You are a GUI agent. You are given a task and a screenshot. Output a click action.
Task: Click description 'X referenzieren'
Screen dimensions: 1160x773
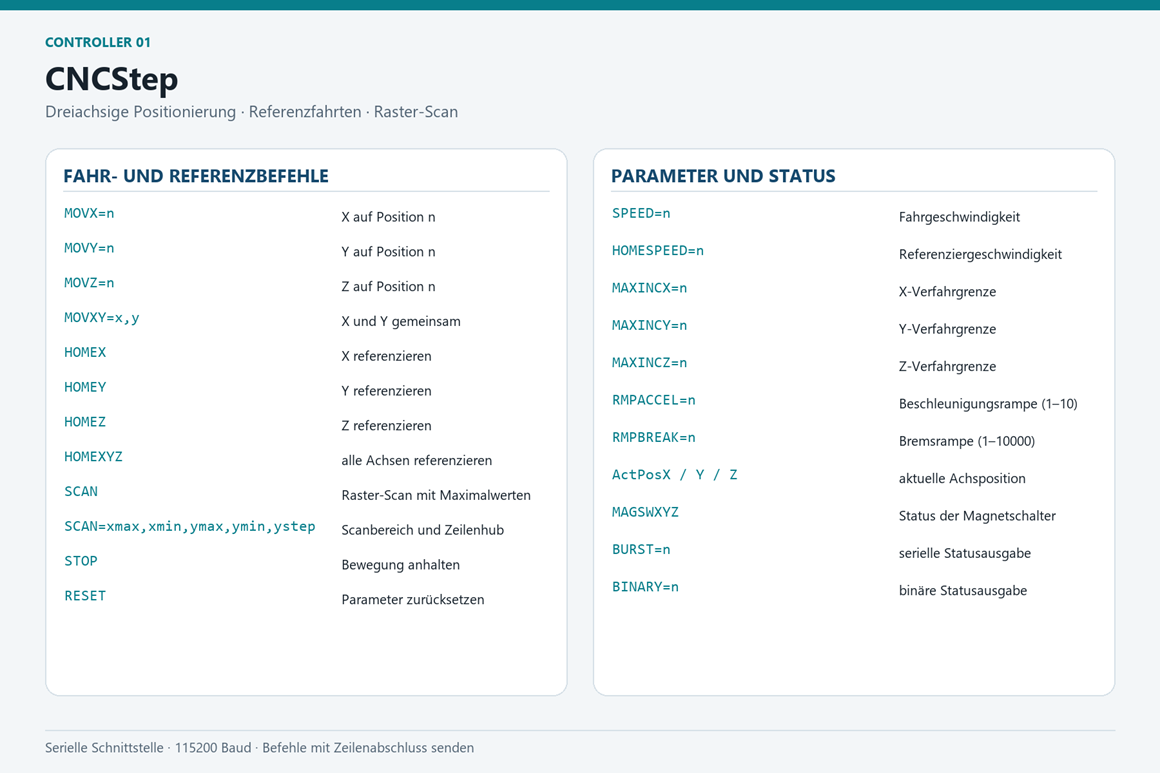386,356
